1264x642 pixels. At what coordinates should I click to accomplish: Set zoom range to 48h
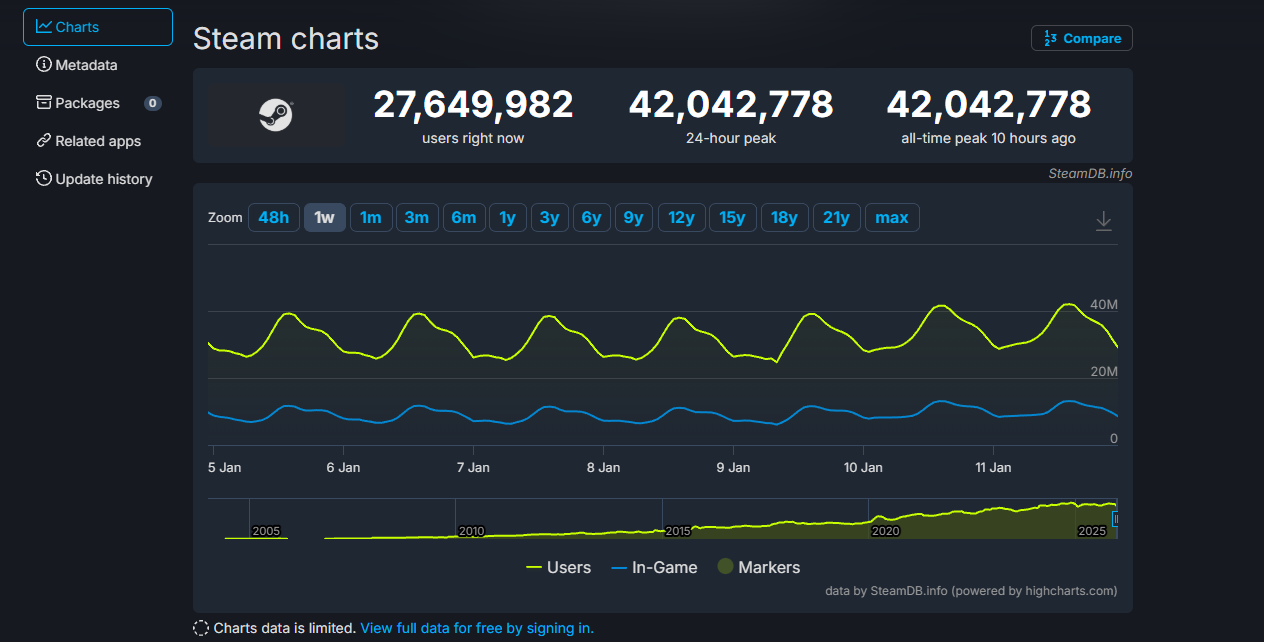[x=273, y=217]
